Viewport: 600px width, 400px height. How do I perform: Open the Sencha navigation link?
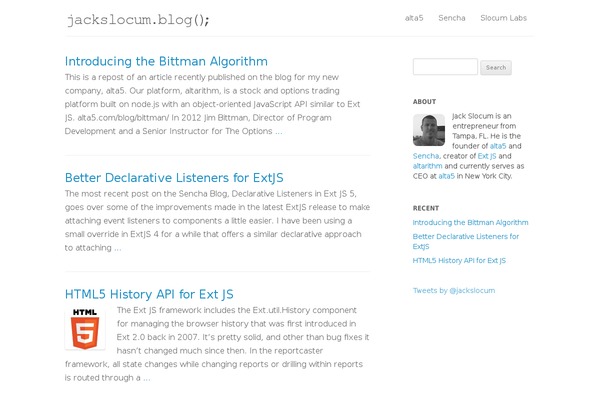pyautogui.click(x=452, y=18)
